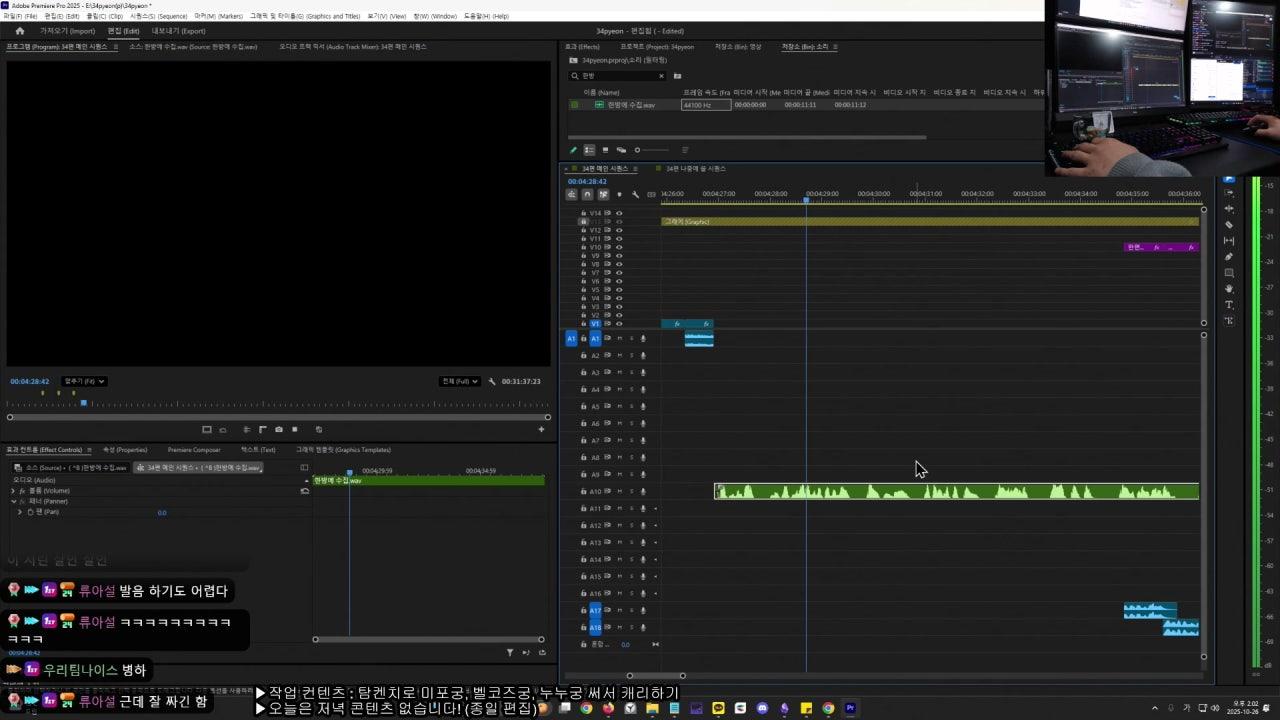Screen dimensions: 1280x720
Task: Open the 속성 (Properties) tab
Action: tap(125, 450)
